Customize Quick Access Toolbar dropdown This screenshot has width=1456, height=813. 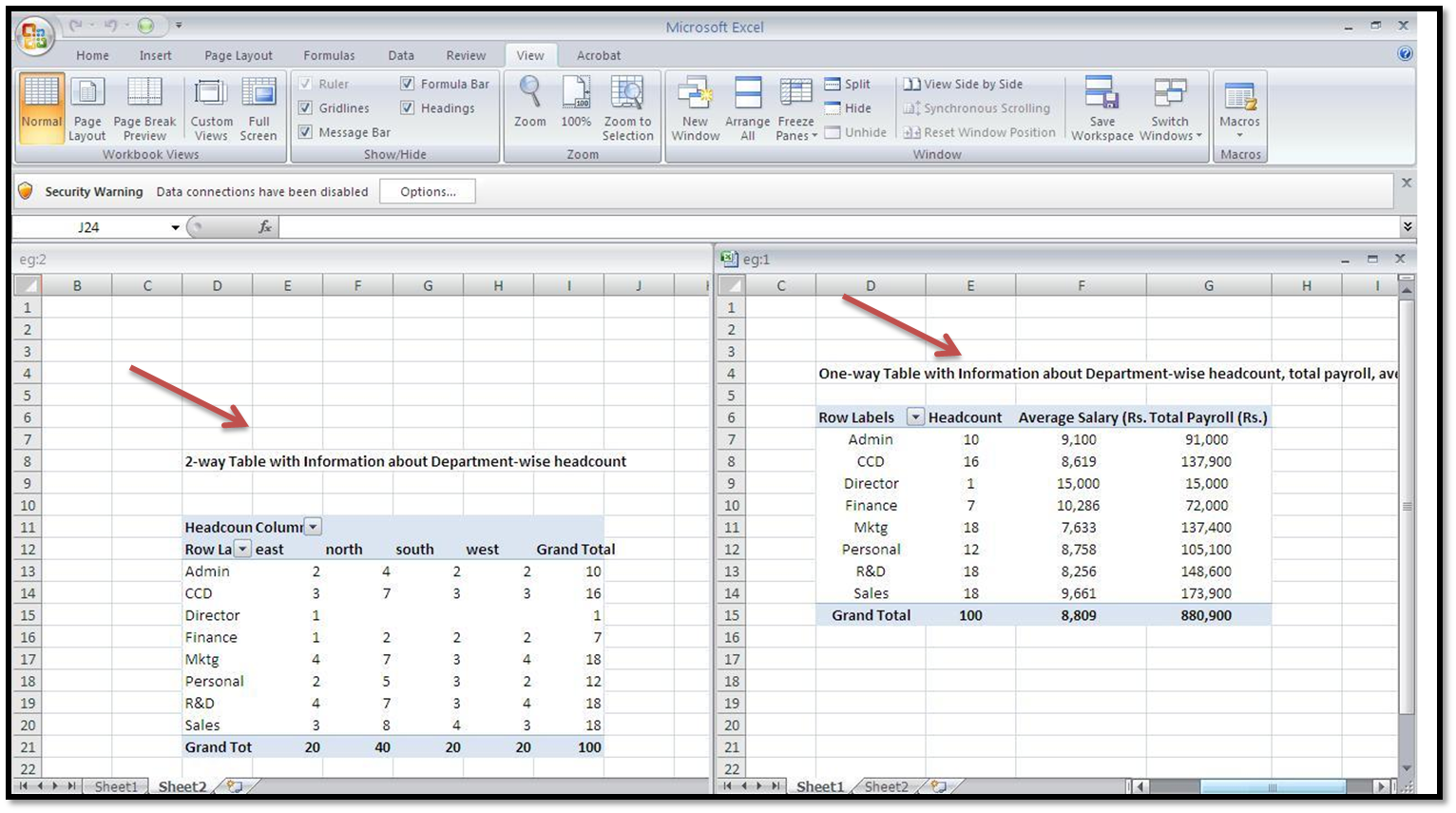(179, 26)
